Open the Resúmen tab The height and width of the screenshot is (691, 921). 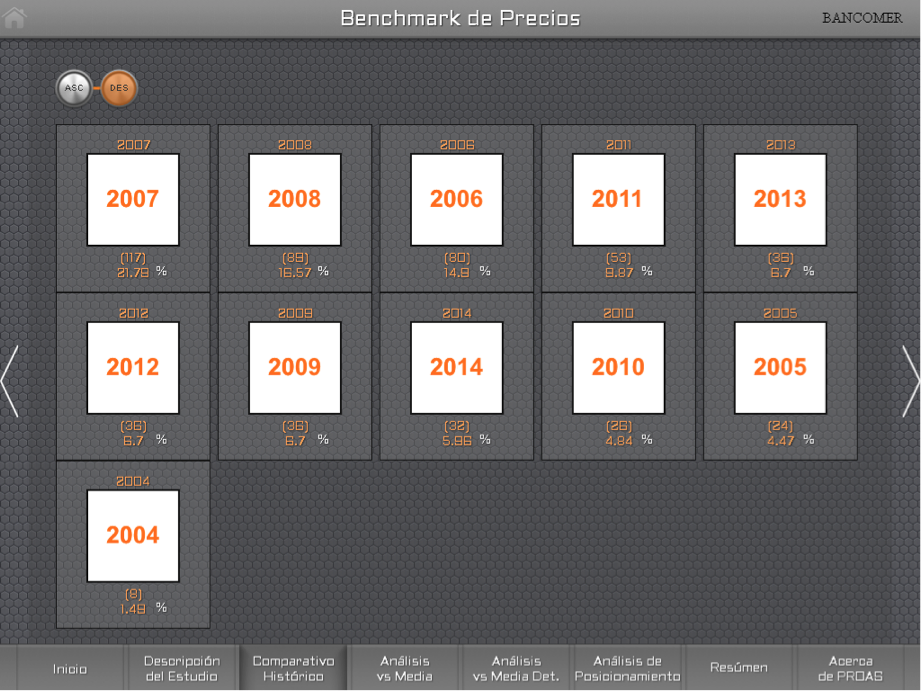coord(739,668)
